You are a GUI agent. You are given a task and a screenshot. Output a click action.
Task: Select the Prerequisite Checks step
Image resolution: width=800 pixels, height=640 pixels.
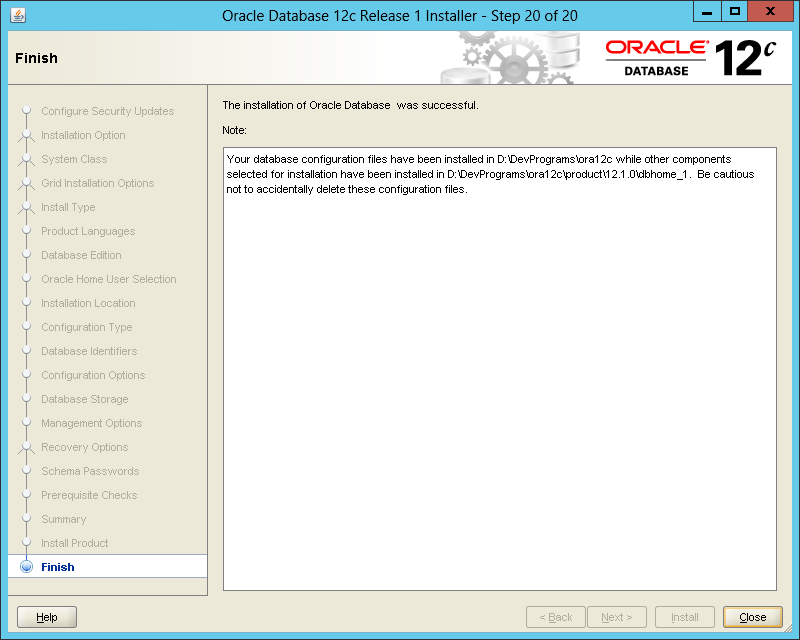tap(89, 495)
